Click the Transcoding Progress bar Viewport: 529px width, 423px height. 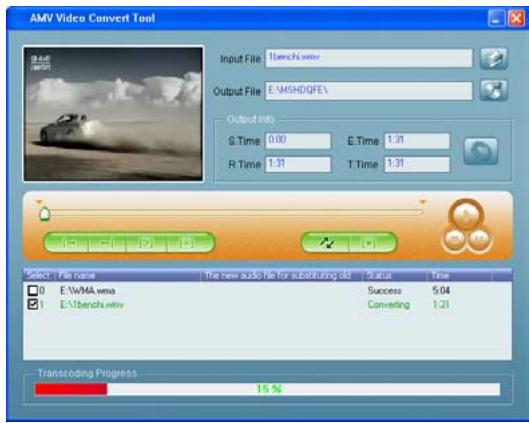pyautogui.click(x=267, y=389)
